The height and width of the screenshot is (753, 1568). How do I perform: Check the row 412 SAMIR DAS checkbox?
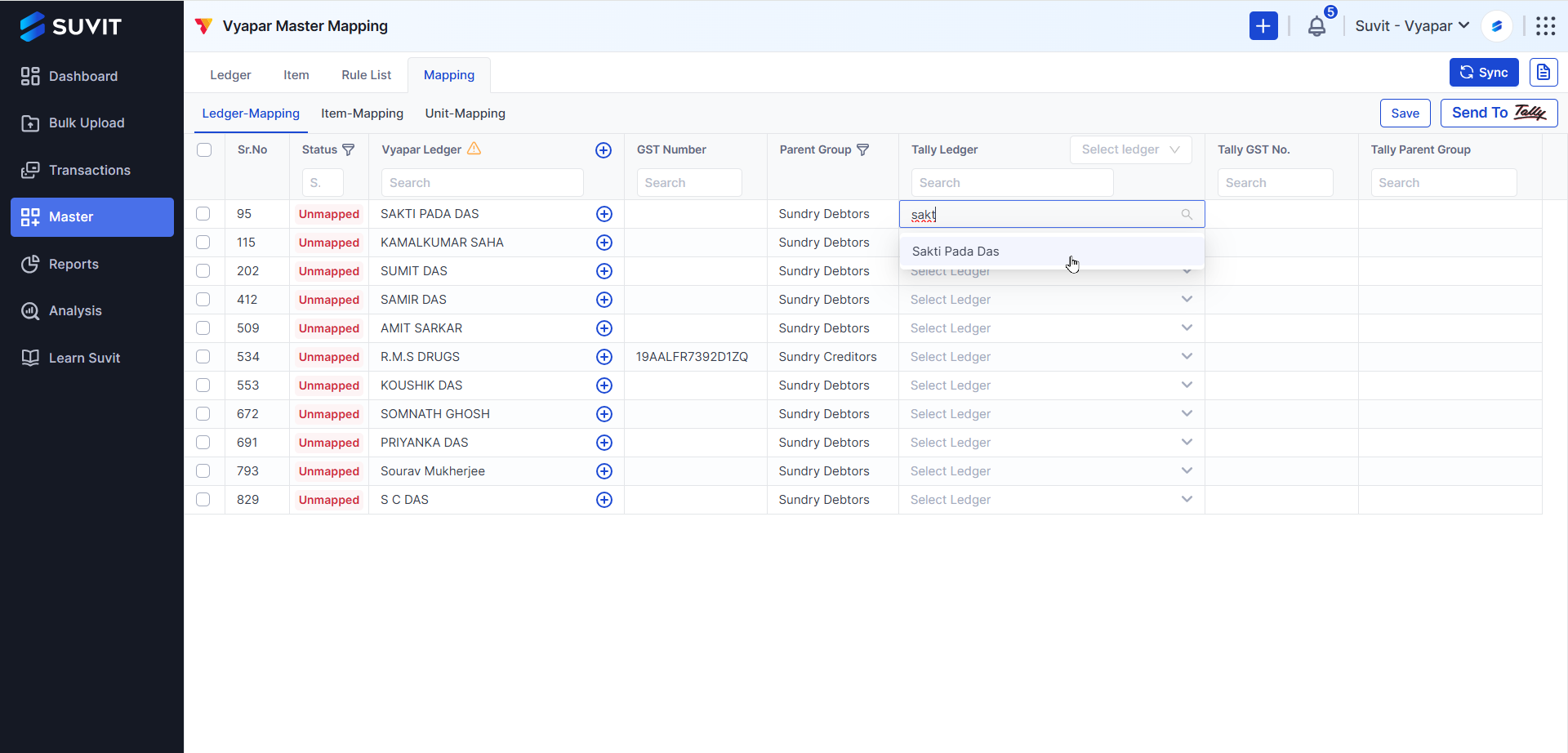pyautogui.click(x=203, y=300)
